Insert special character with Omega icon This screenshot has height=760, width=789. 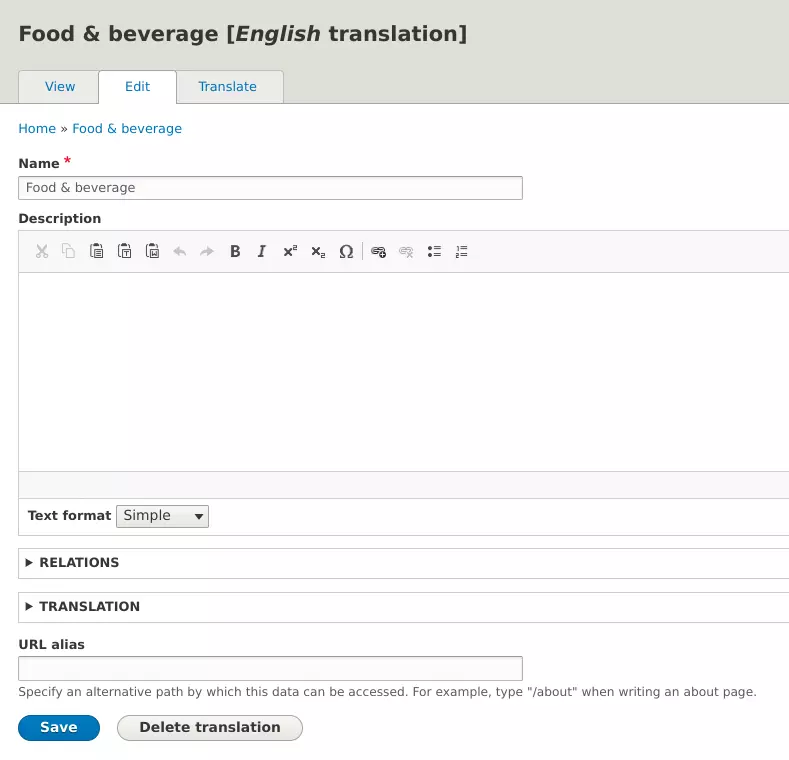346,252
